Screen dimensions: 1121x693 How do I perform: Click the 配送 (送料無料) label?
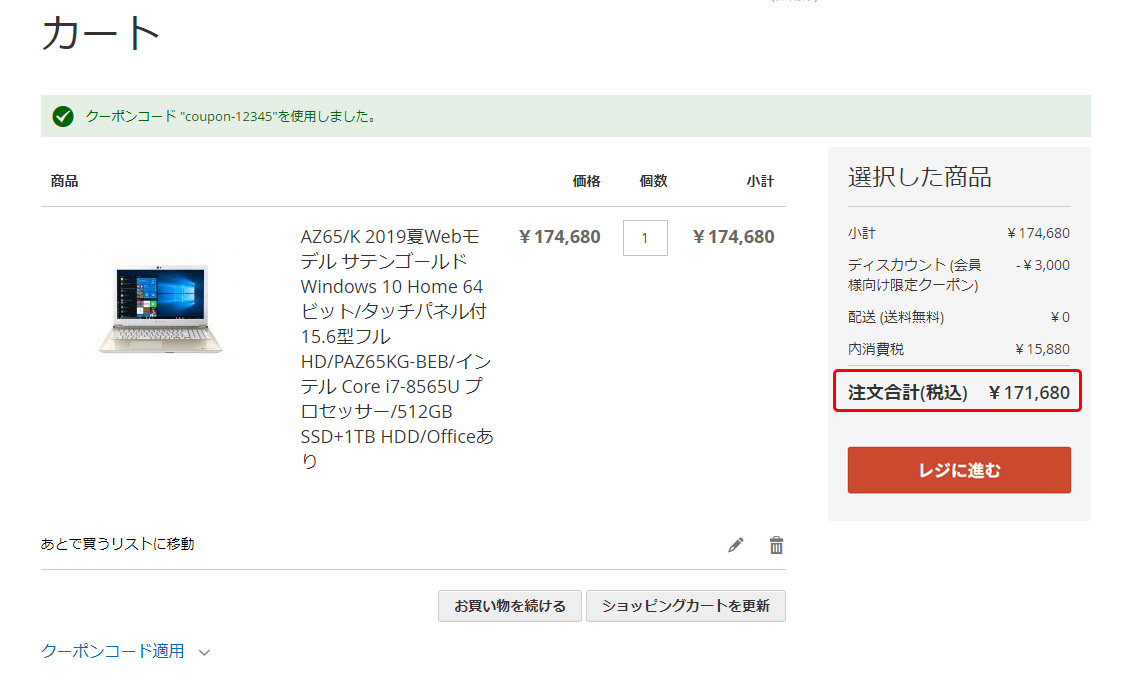896,317
